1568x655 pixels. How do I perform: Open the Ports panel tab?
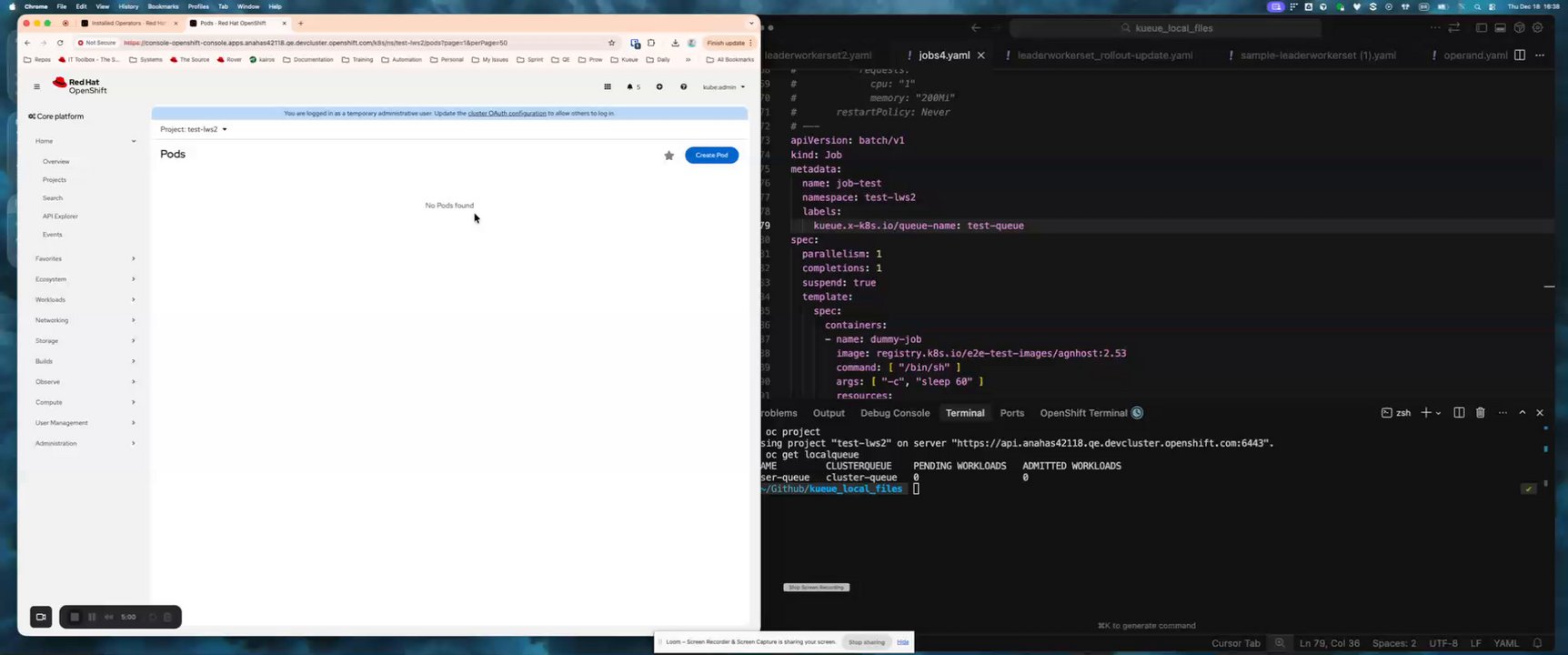pyautogui.click(x=1012, y=413)
